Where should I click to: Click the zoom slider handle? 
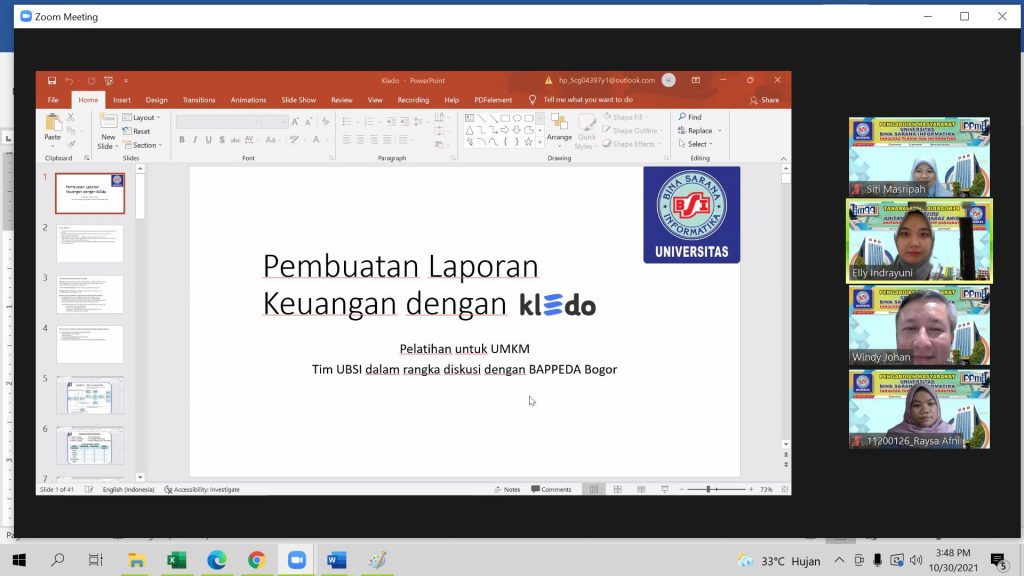click(x=708, y=489)
